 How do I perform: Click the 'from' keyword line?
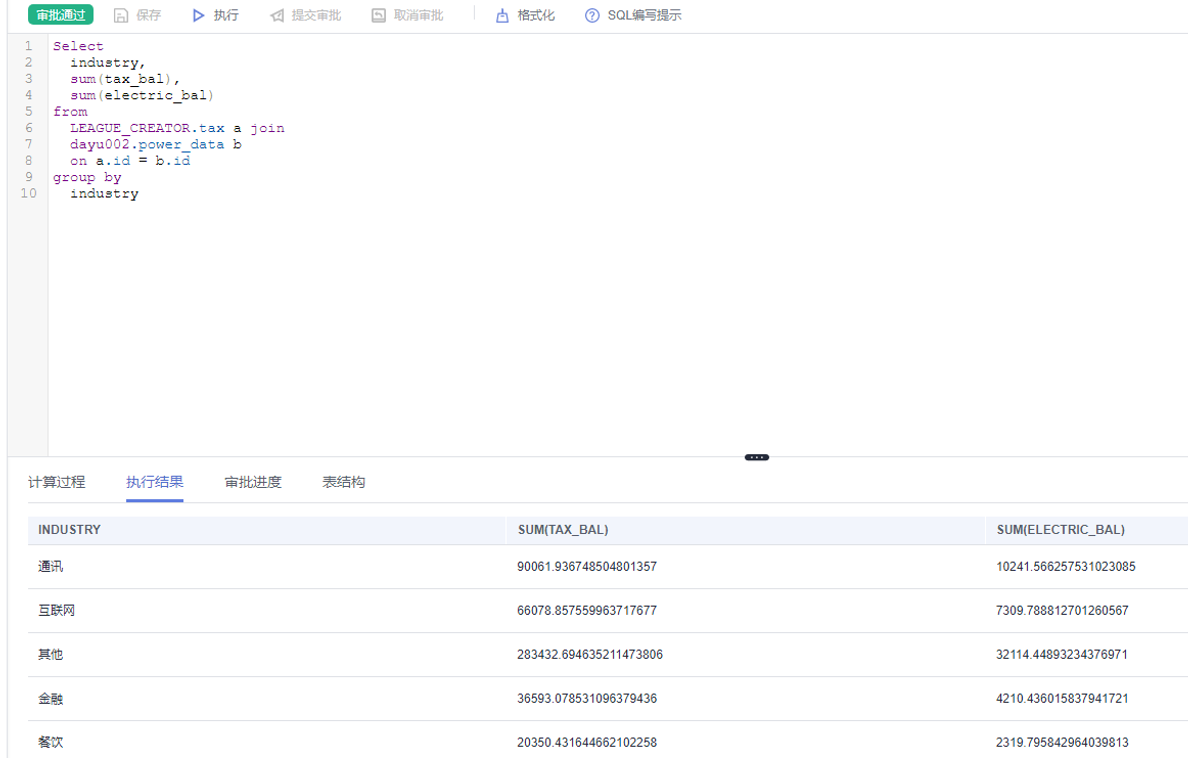coord(70,111)
